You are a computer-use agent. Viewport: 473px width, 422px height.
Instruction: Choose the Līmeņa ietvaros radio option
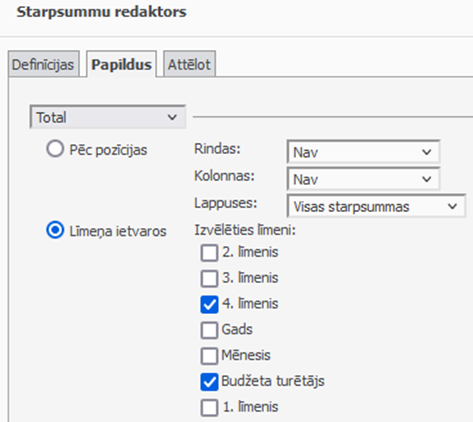(55, 230)
